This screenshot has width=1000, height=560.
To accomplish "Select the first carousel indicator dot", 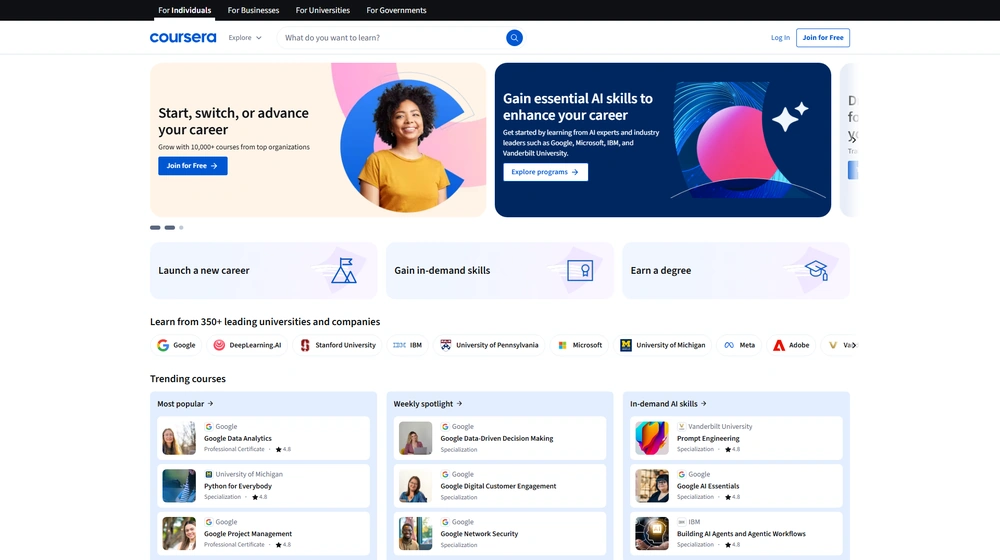I will (155, 228).
